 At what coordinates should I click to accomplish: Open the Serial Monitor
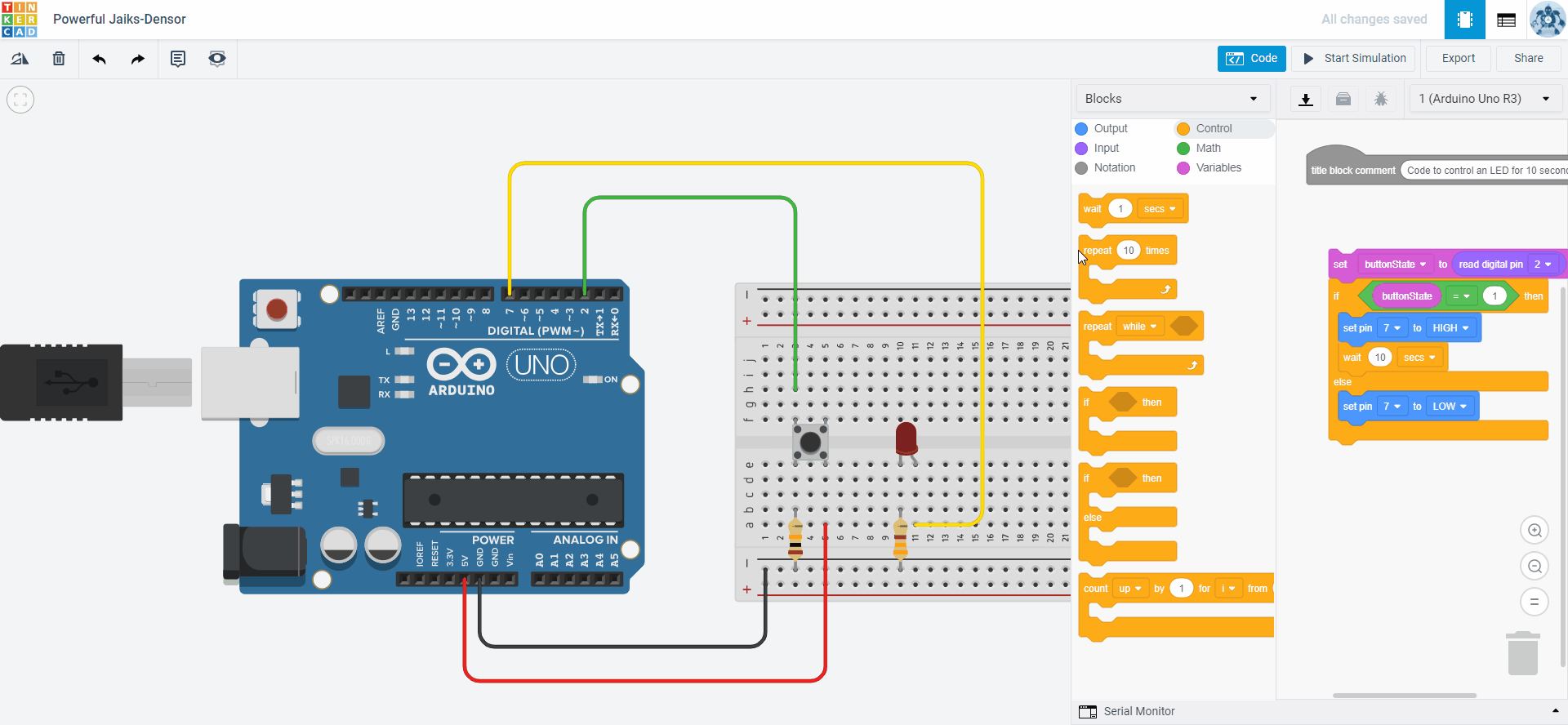[x=1138, y=712]
